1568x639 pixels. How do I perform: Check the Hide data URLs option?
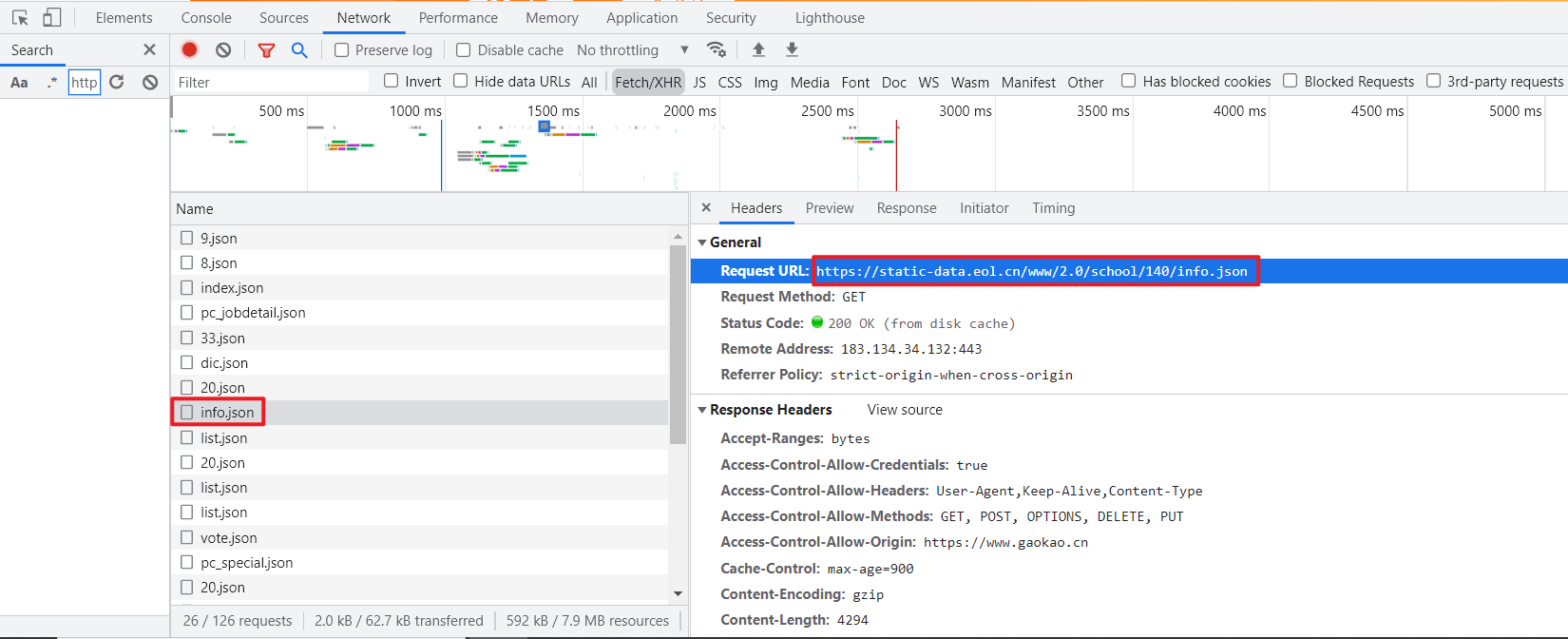point(461,81)
